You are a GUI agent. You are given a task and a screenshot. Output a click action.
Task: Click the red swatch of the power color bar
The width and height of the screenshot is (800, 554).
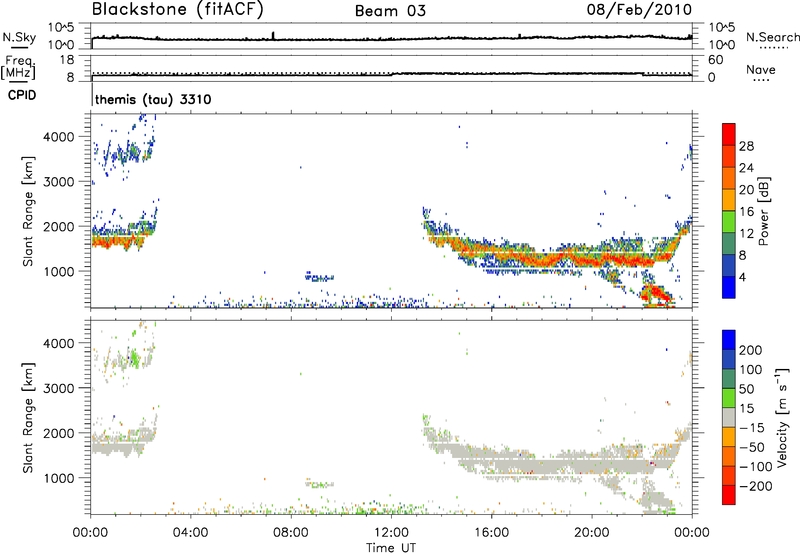729,134
